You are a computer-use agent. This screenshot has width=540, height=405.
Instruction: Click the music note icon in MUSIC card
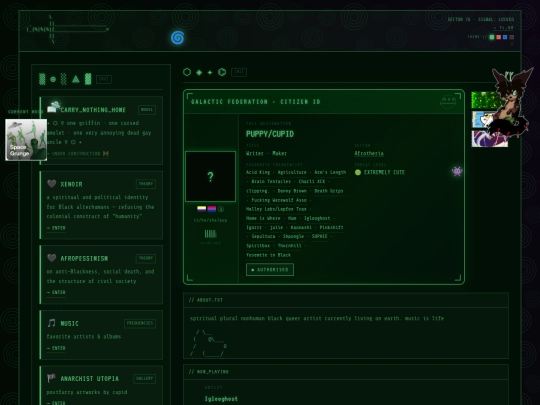tap(52, 323)
